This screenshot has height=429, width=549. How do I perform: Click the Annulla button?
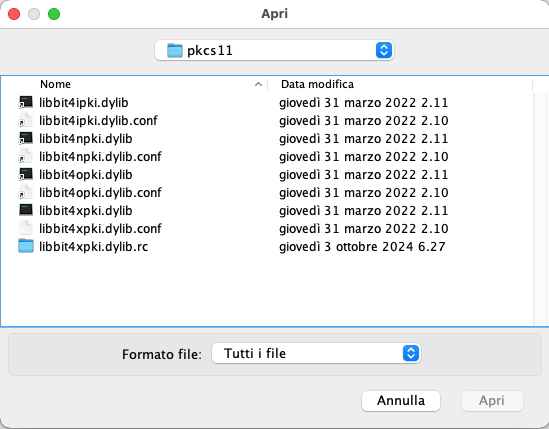pos(401,401)
